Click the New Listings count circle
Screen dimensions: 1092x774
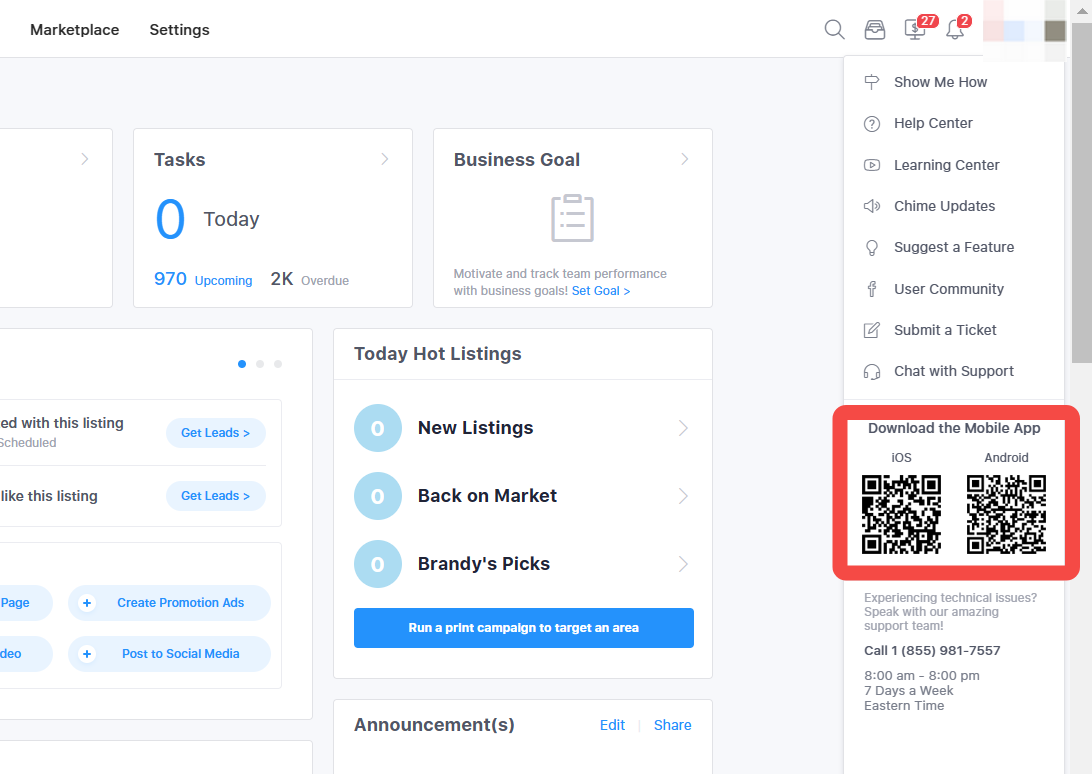click(x=378, y=428)
